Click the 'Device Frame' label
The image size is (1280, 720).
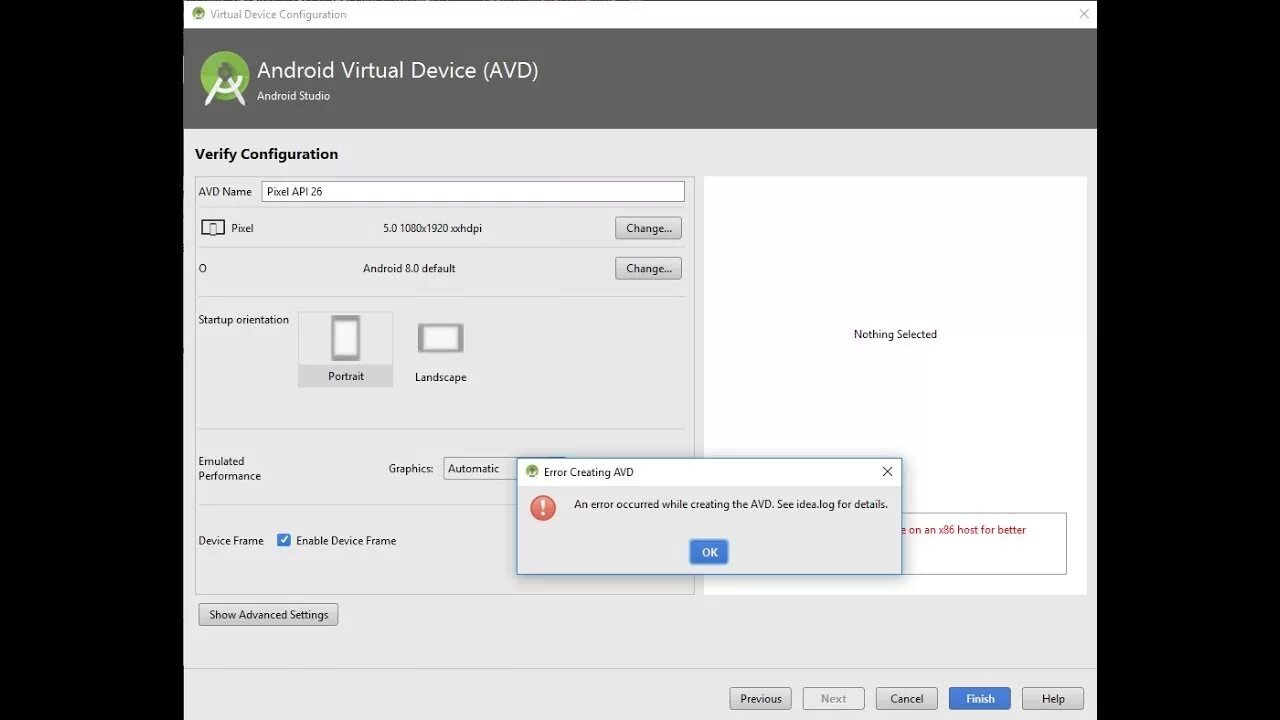(231, 540)
